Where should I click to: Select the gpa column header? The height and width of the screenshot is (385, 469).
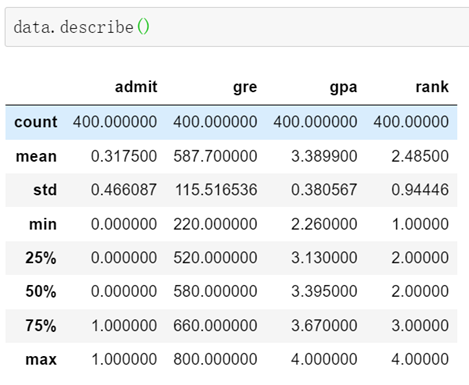click(343, 88)
